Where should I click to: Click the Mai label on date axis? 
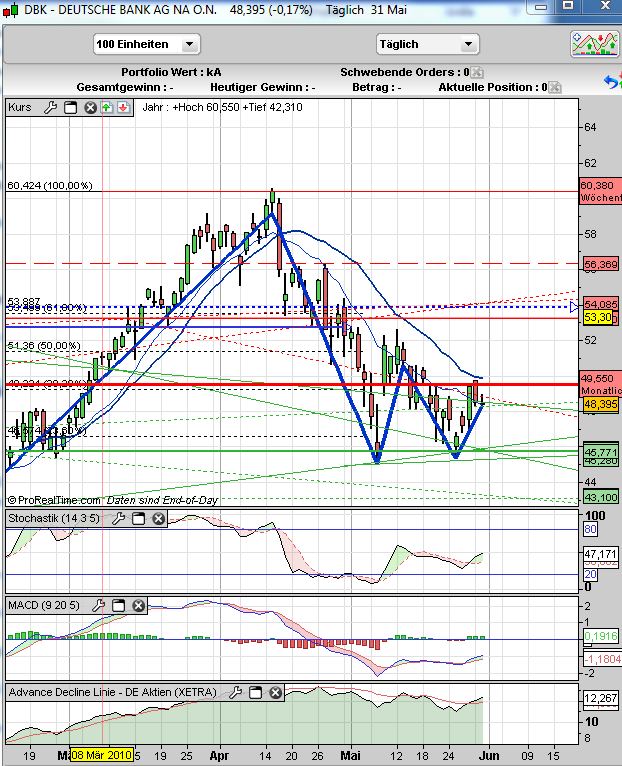tap(350, 756)
